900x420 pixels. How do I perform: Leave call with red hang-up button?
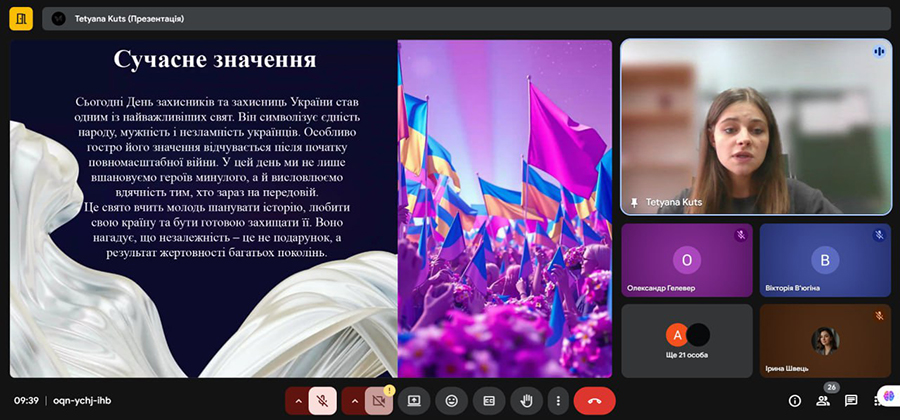(x=595, y=401)
